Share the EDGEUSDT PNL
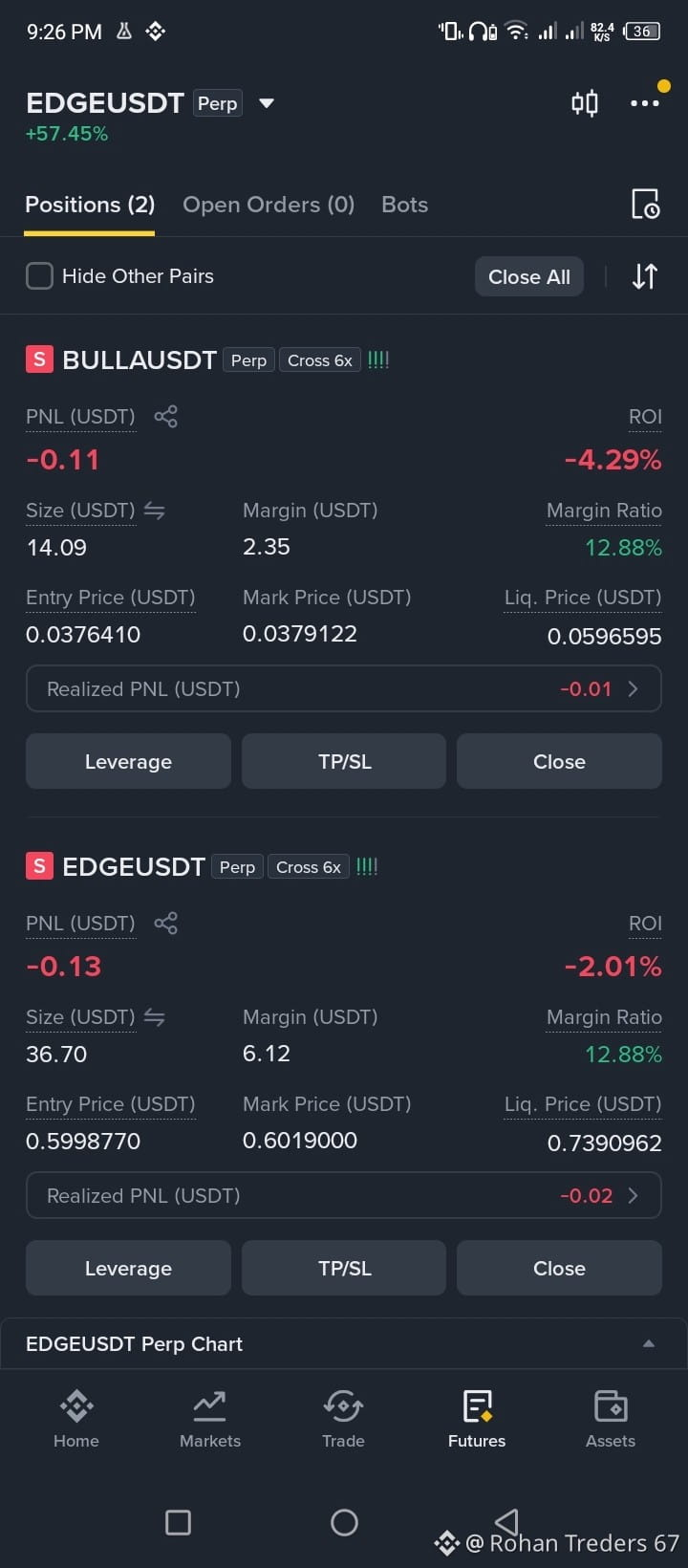The image size is (688, 1568). [x=165, y=924]
